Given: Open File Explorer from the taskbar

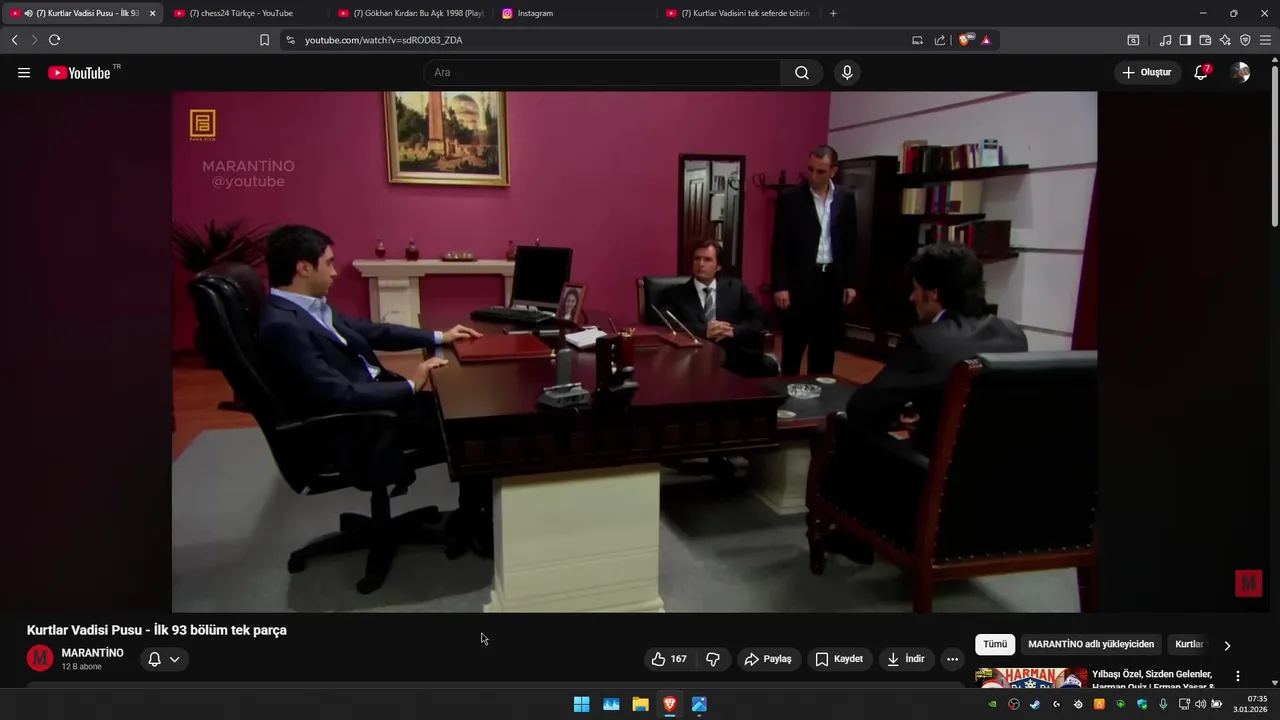Looking at the screenshot, I should tap(640, 704).
